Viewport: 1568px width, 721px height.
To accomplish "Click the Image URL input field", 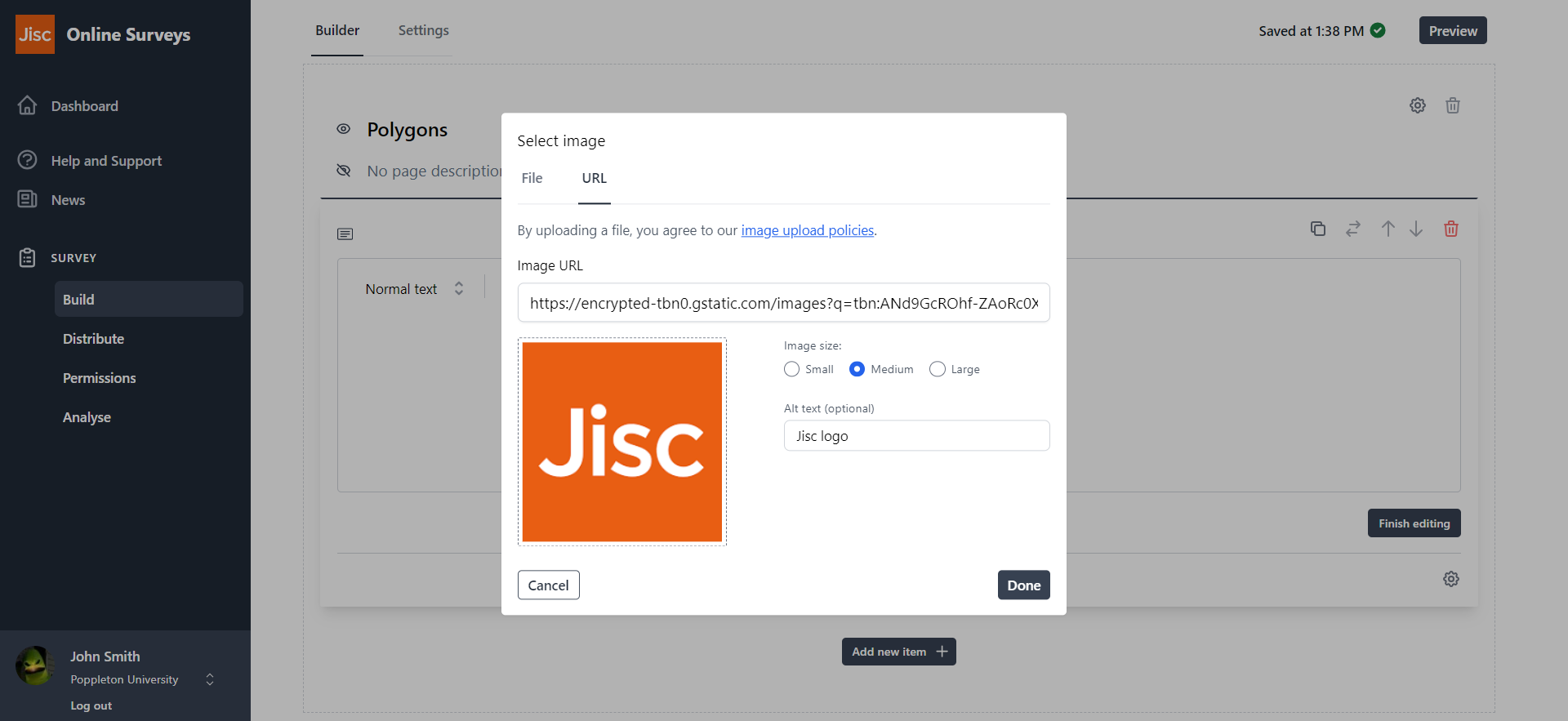I will pos(784,303).
